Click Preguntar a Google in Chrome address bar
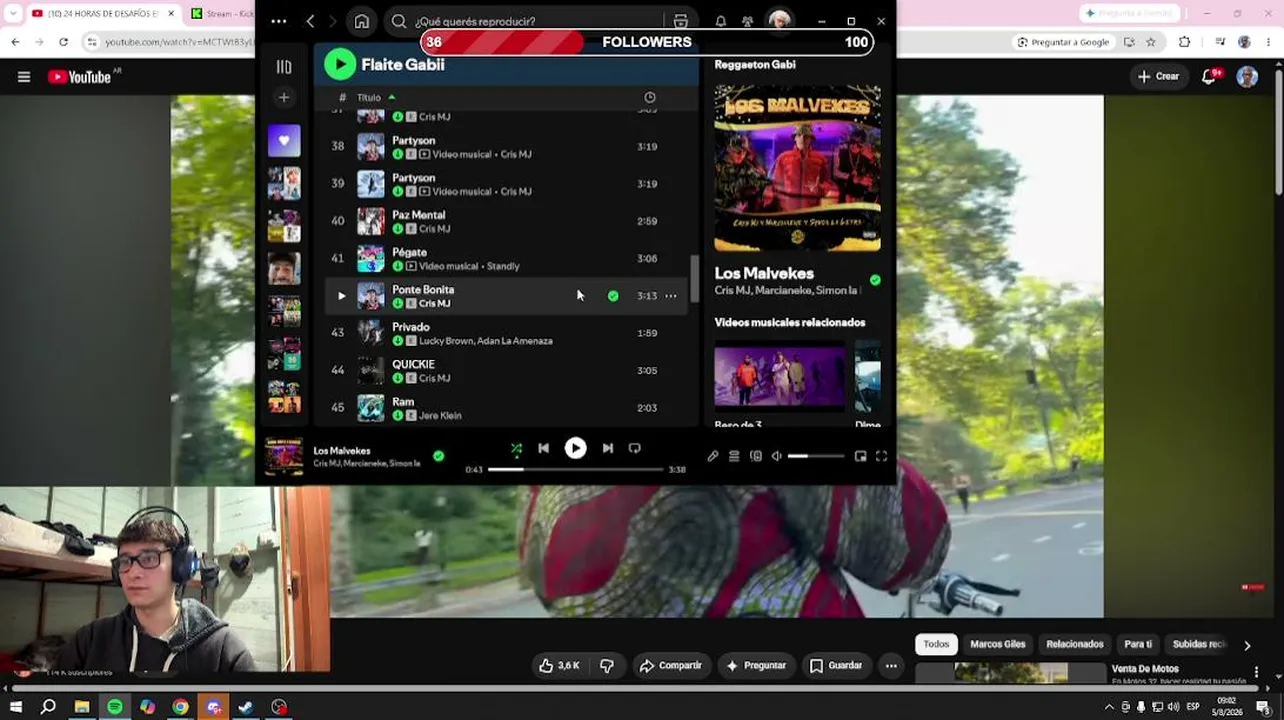 coord(1063,42)
